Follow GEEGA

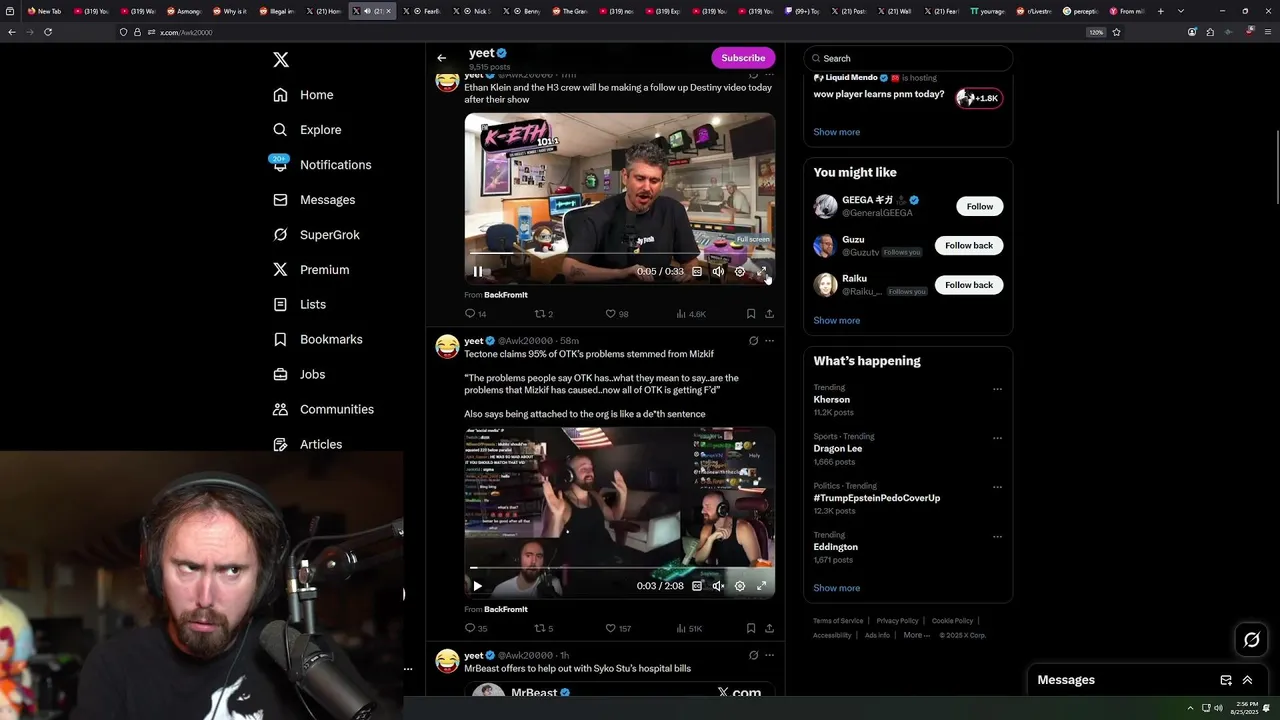[979, 206]
